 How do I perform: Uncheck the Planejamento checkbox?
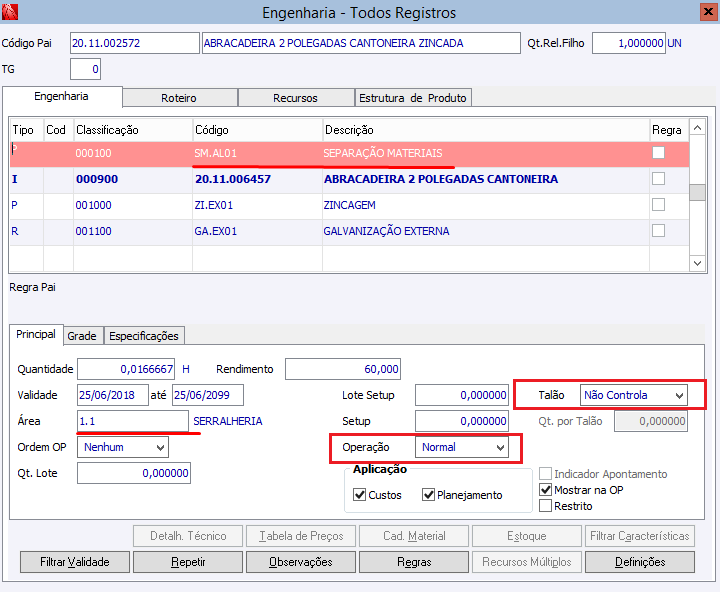(428, 495)
